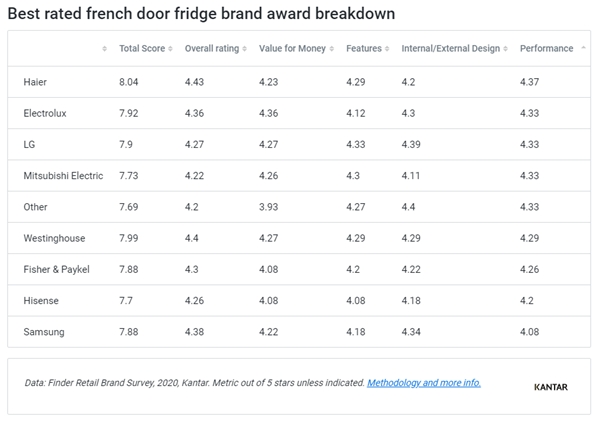Click the Electrolux brand cell
The image size is (600, 421).
(45, 113)
